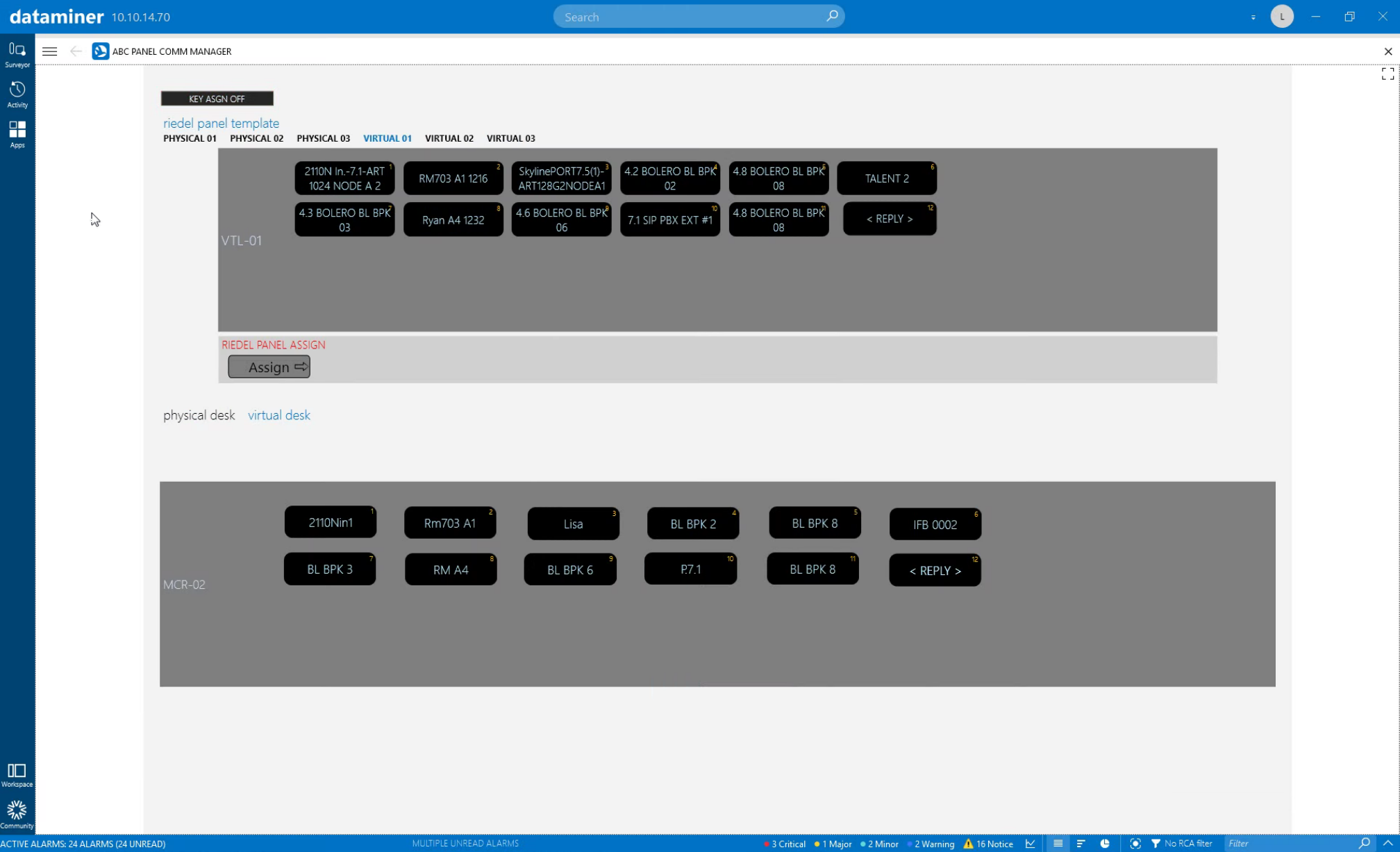Click the IFB 0002 key
This screenshot has width=1400, height=852.
[x=935, y=524]
